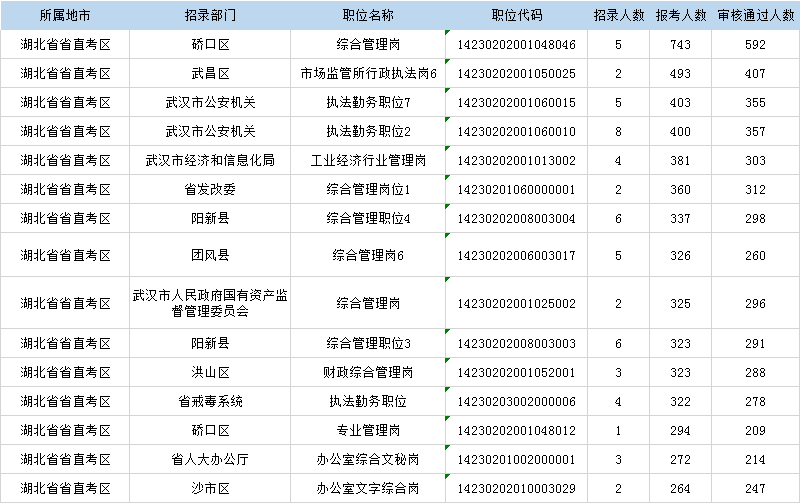Image resolution: width=800 pixels, height=503 pixels.
Task: Select cell 沙市区
Action: tap(210, 489)
